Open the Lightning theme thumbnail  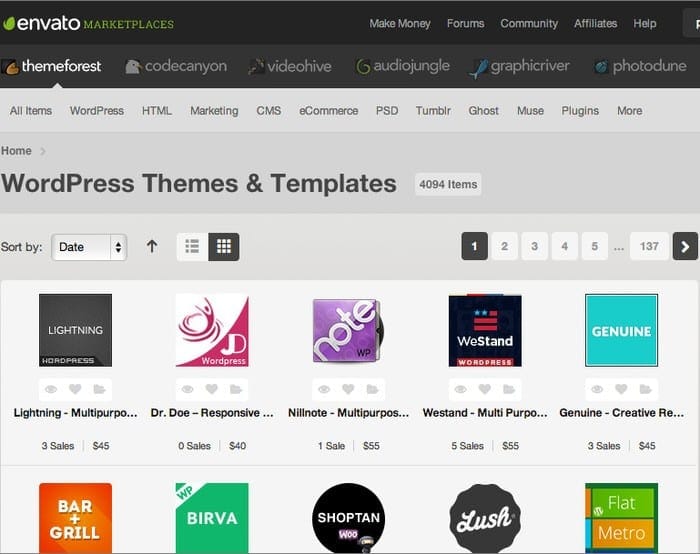coord(75,330)
